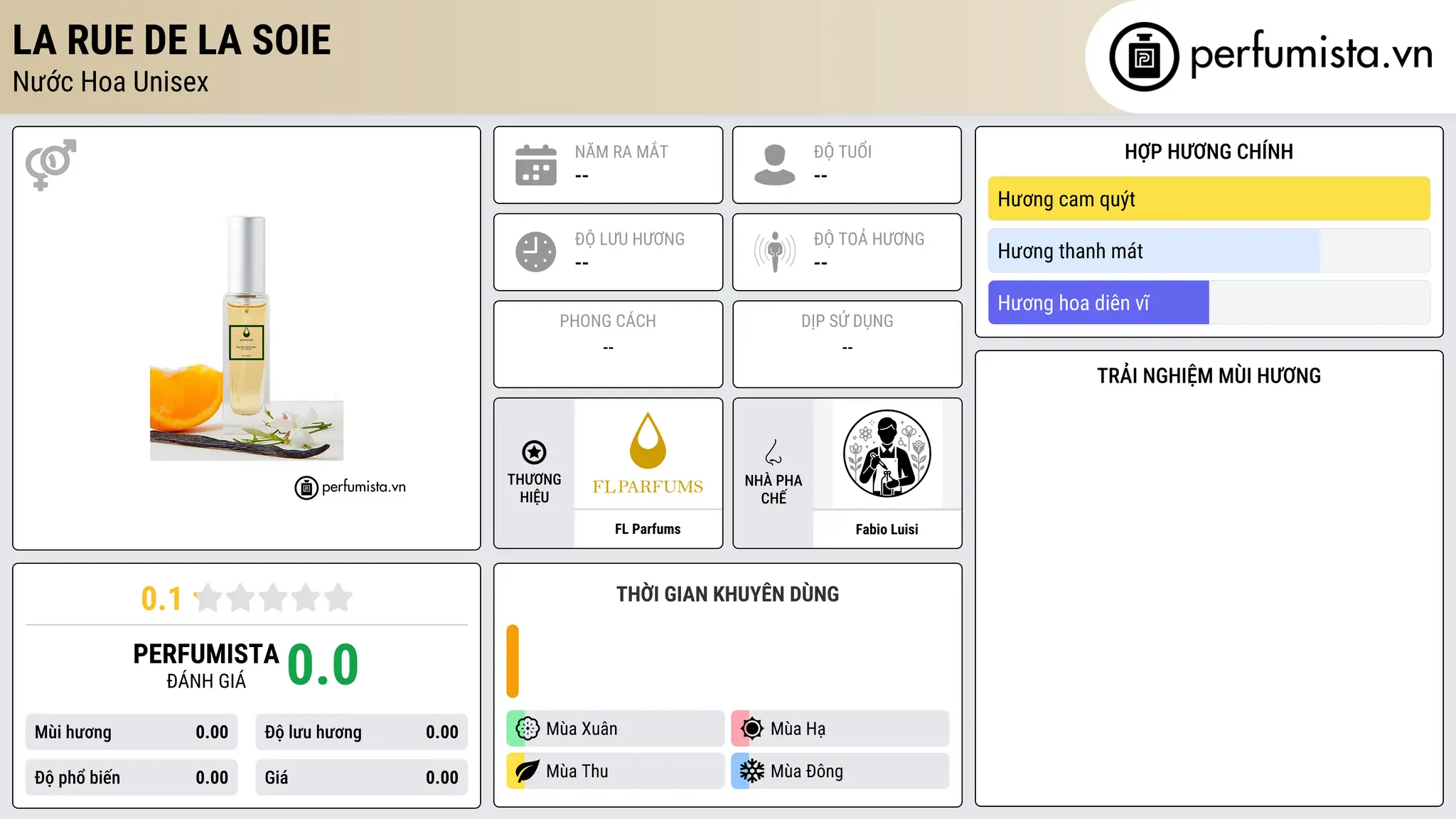Click the star rating row

(273, 598)
